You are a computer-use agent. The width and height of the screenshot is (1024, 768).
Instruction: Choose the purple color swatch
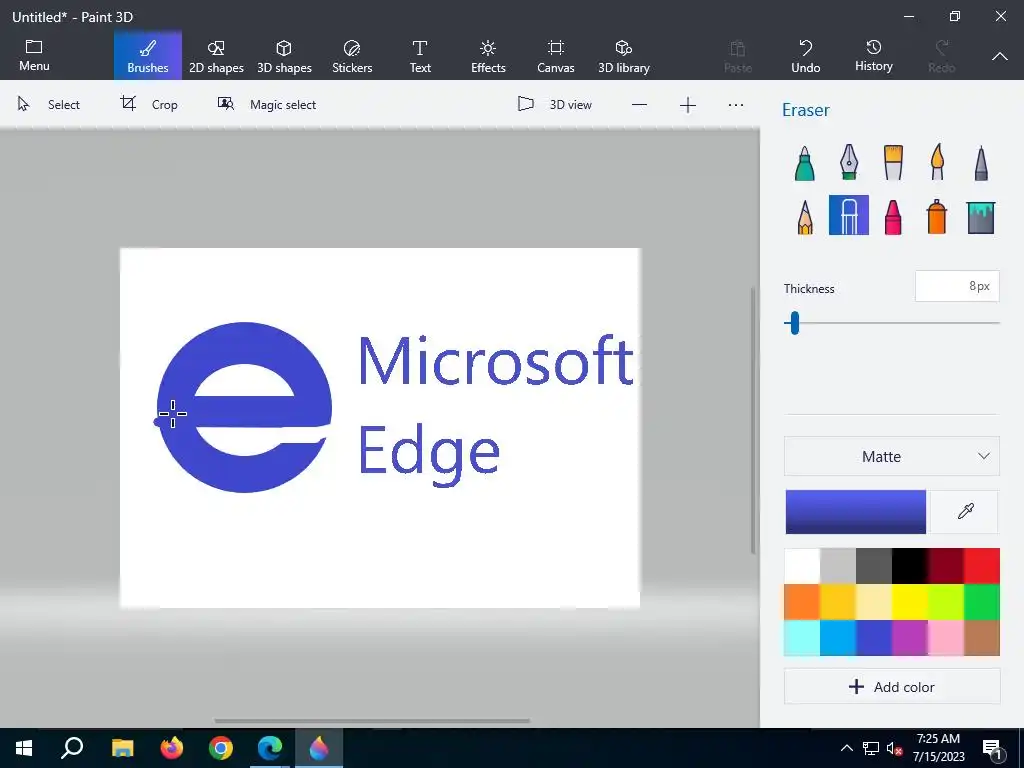(910, 637)
